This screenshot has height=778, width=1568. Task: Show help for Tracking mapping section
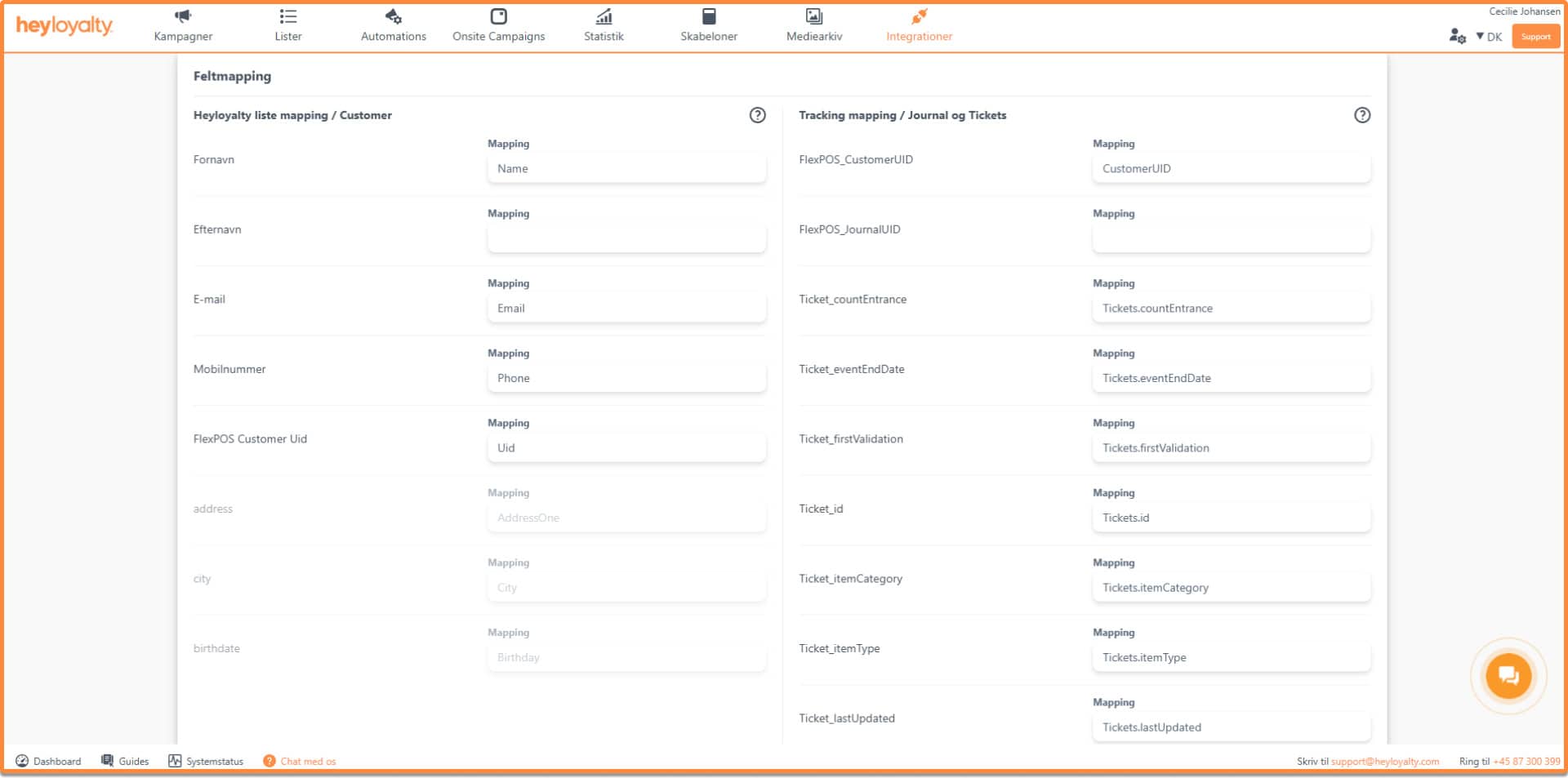click(1361, 115)
